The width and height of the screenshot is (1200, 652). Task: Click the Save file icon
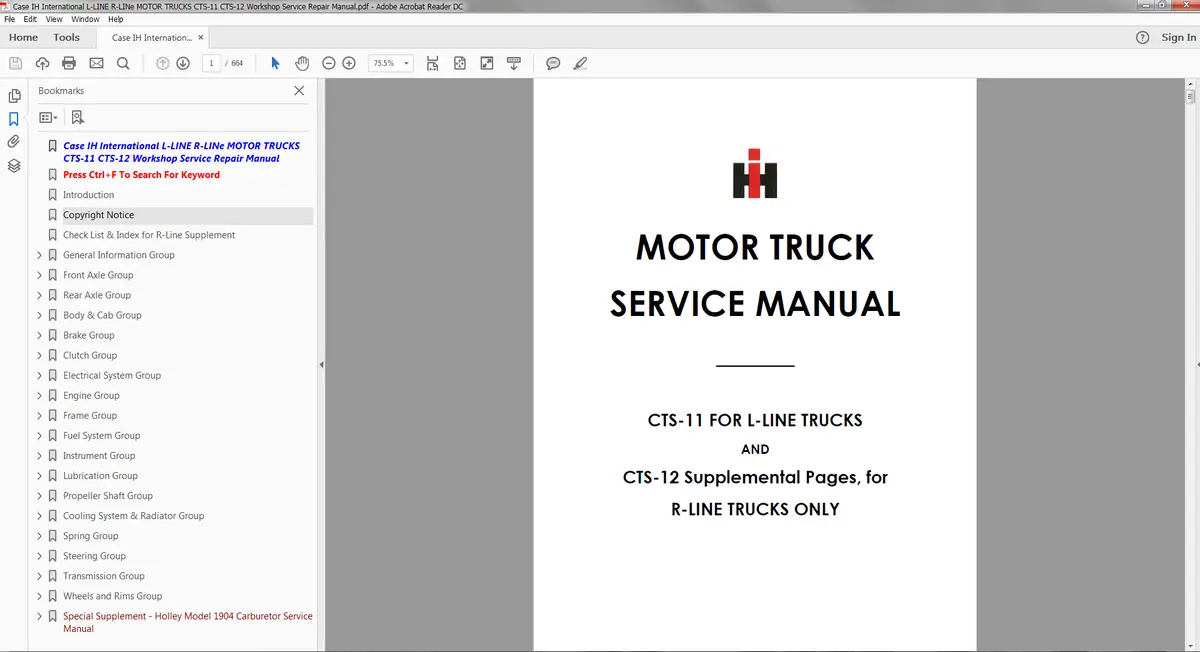(x=15, y=63)
